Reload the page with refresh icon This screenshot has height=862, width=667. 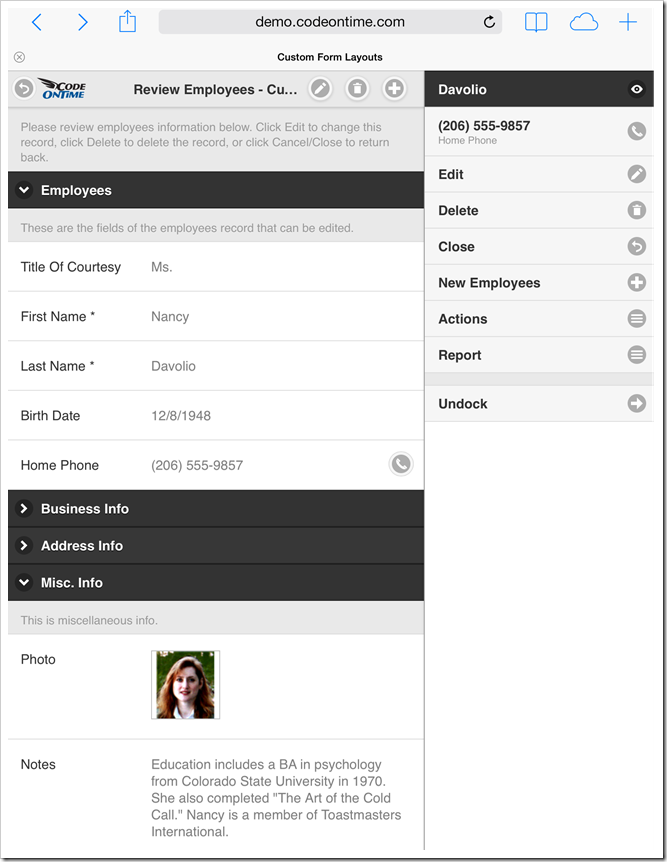[x=490, y=22]
